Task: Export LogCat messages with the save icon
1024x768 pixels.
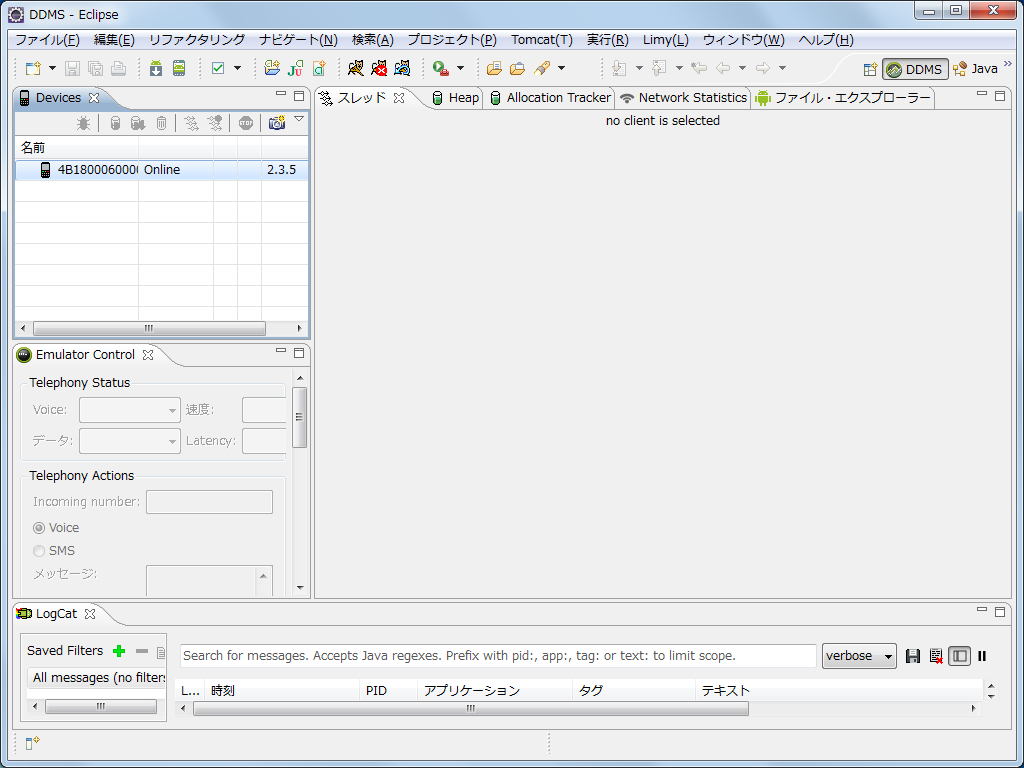Action: (913, 656)
